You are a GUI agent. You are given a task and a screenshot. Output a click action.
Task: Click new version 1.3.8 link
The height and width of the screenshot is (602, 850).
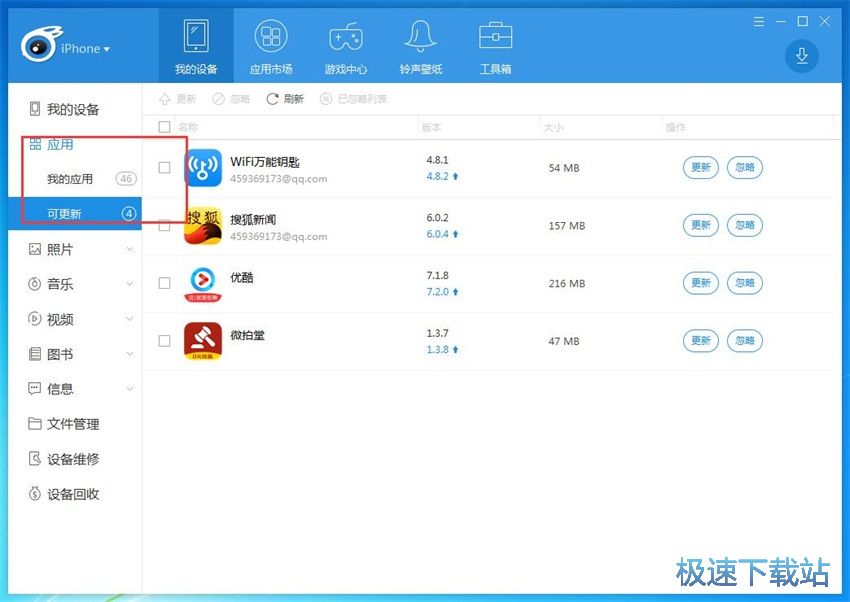click(x=442, y=349)
